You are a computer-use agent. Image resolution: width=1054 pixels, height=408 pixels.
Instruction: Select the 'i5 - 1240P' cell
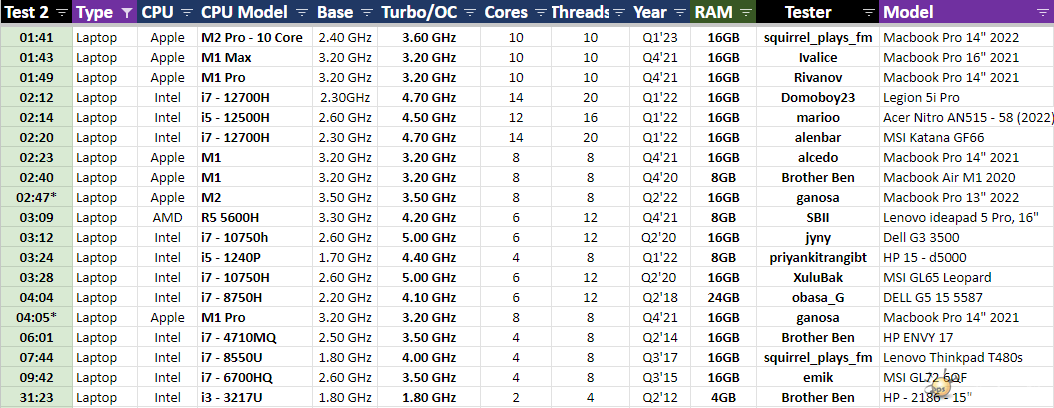tap(255, 257)
